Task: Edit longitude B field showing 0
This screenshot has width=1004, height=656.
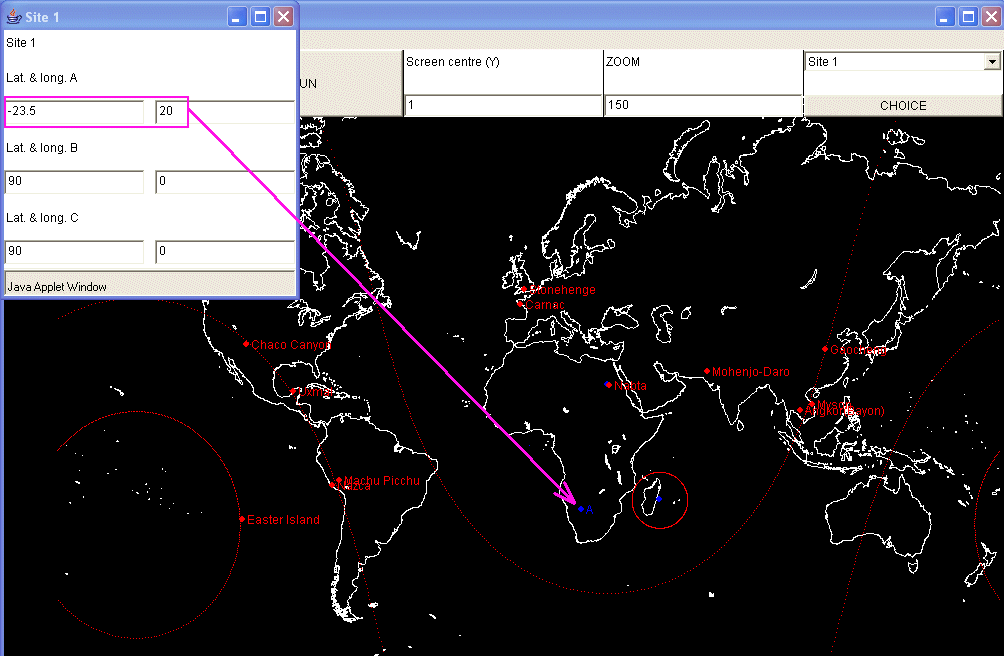Action: [225, 182]
